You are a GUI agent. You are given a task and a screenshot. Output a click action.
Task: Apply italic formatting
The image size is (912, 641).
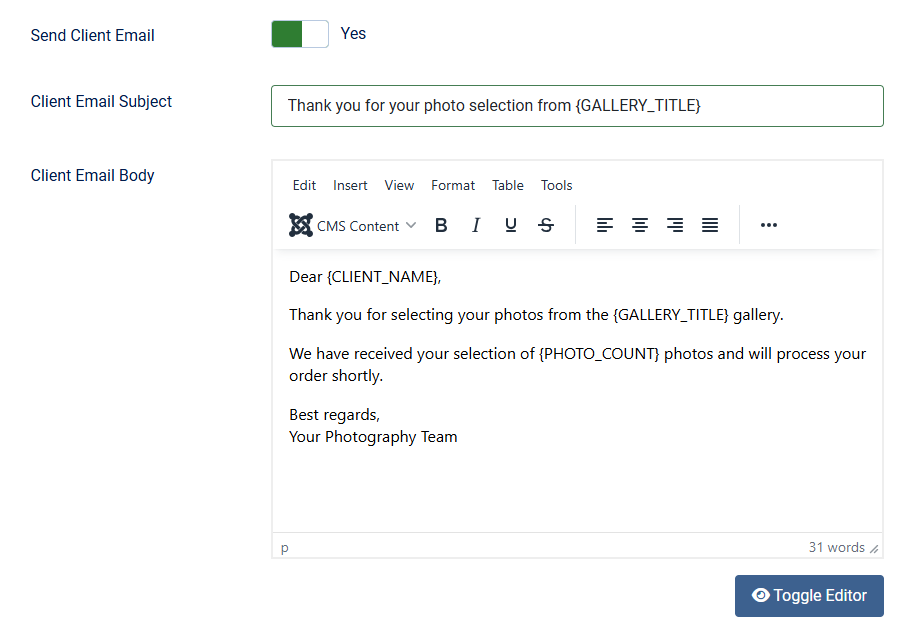pyautogui.click(x=476, y=225)
